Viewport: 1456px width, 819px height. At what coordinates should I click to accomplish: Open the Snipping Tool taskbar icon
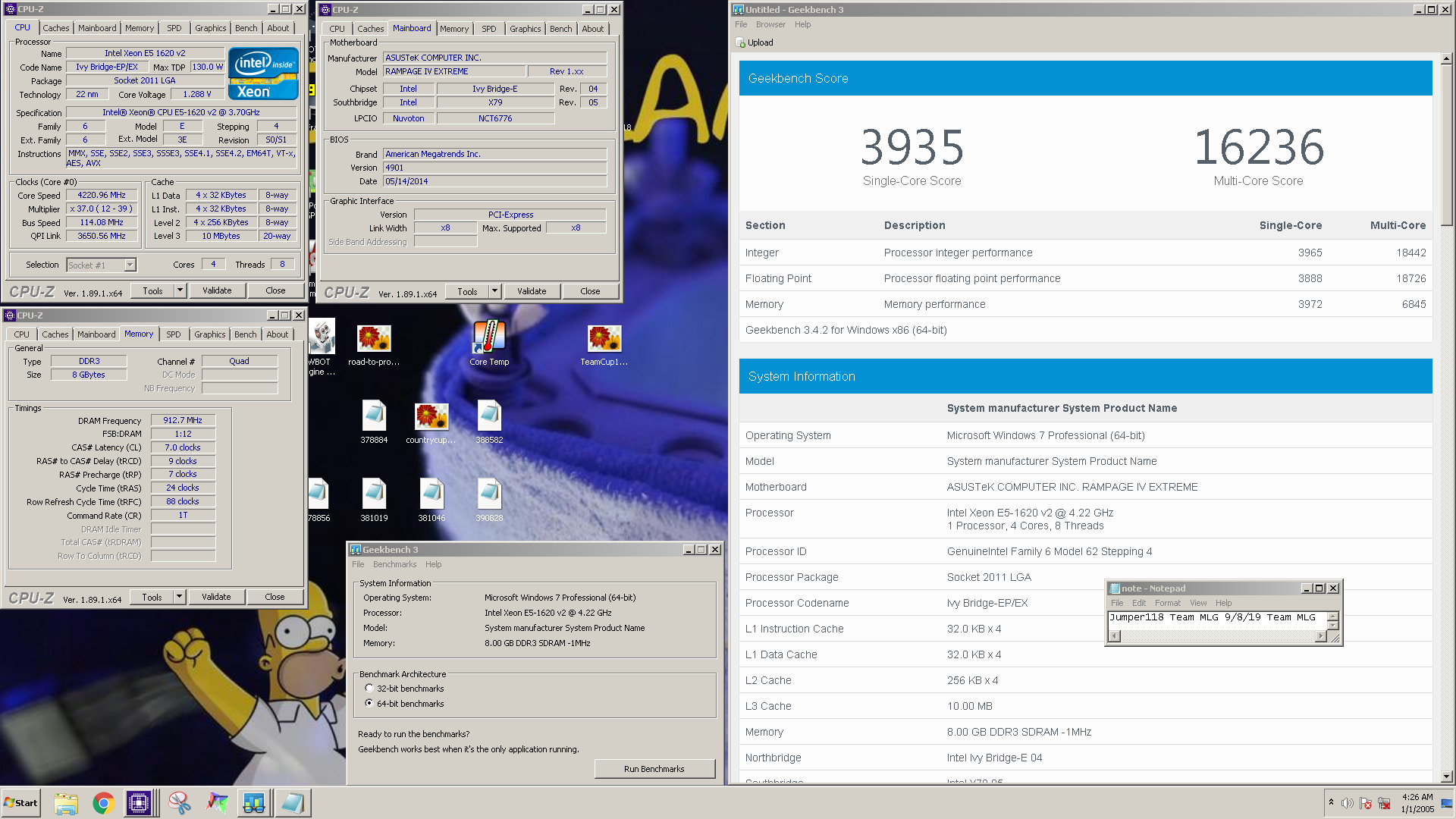179,803
